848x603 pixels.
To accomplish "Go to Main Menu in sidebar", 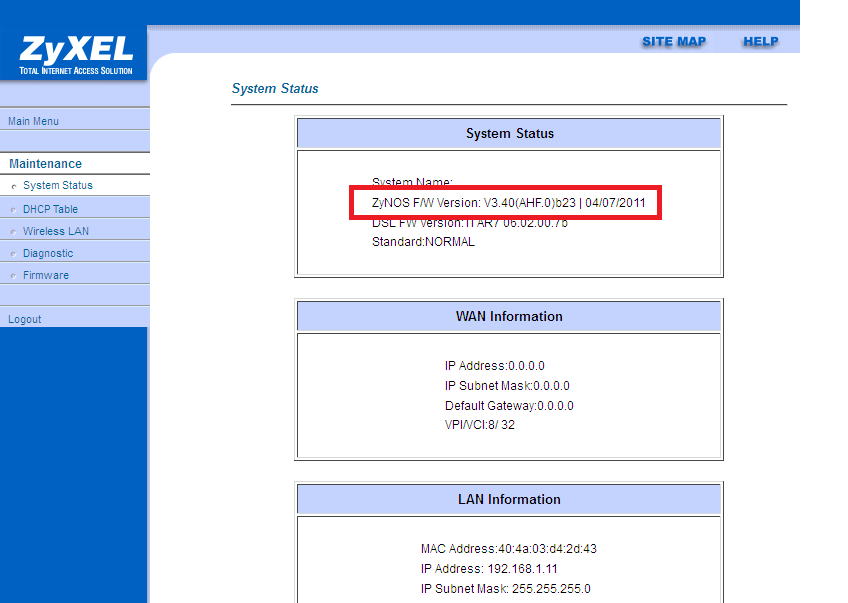I will point(34,121).
